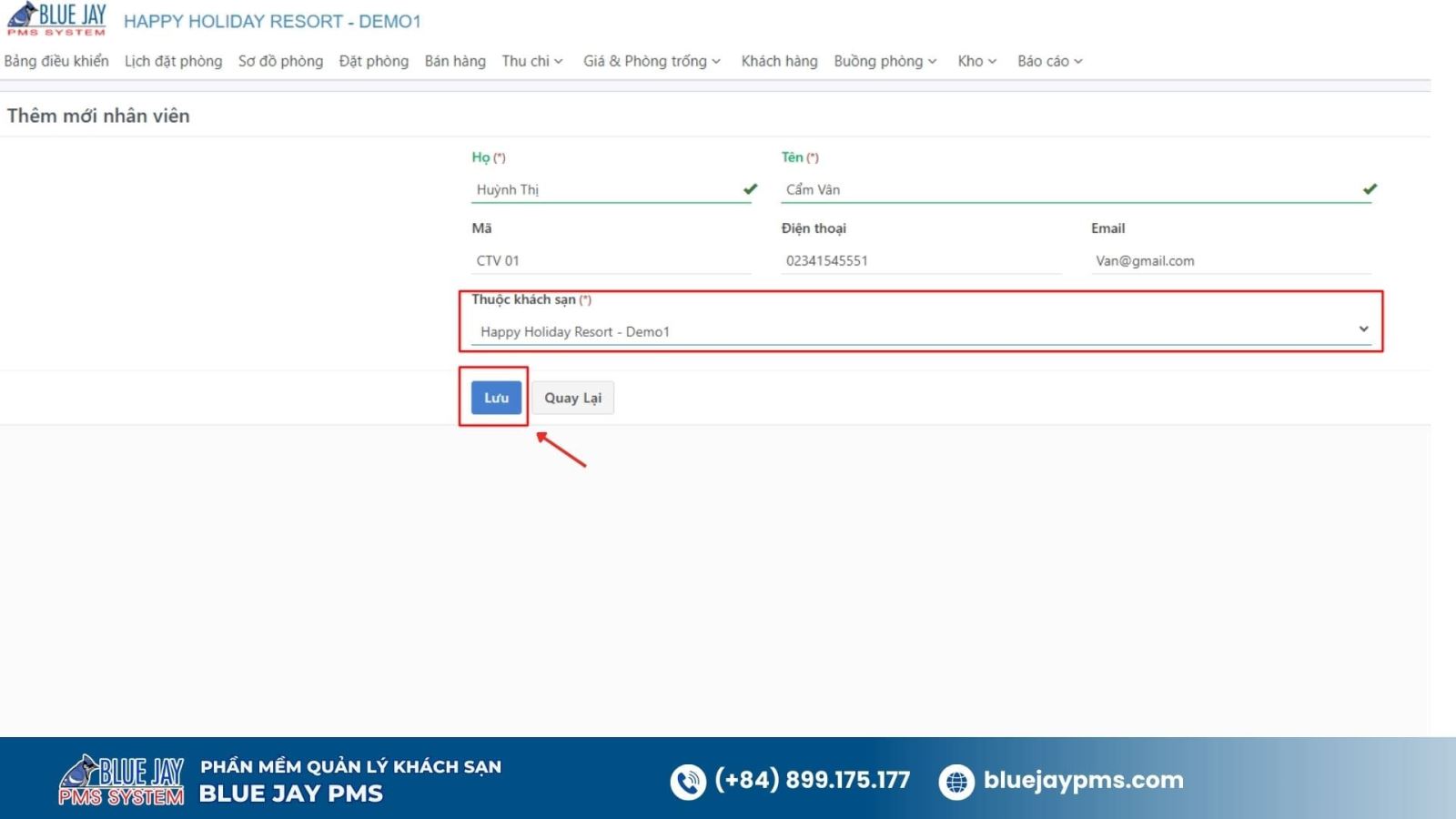Open the Sơ đồ phòng page

tap(279, 61)
